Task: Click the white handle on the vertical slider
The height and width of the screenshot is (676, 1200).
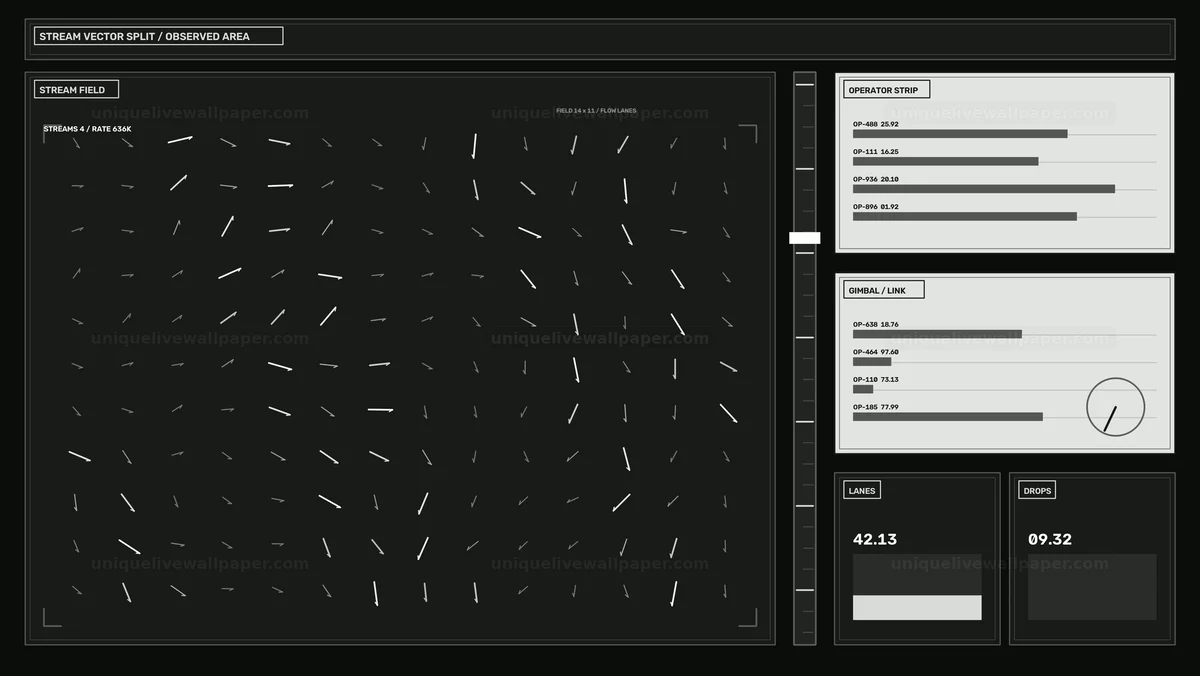Action: (x=805, y=238)
